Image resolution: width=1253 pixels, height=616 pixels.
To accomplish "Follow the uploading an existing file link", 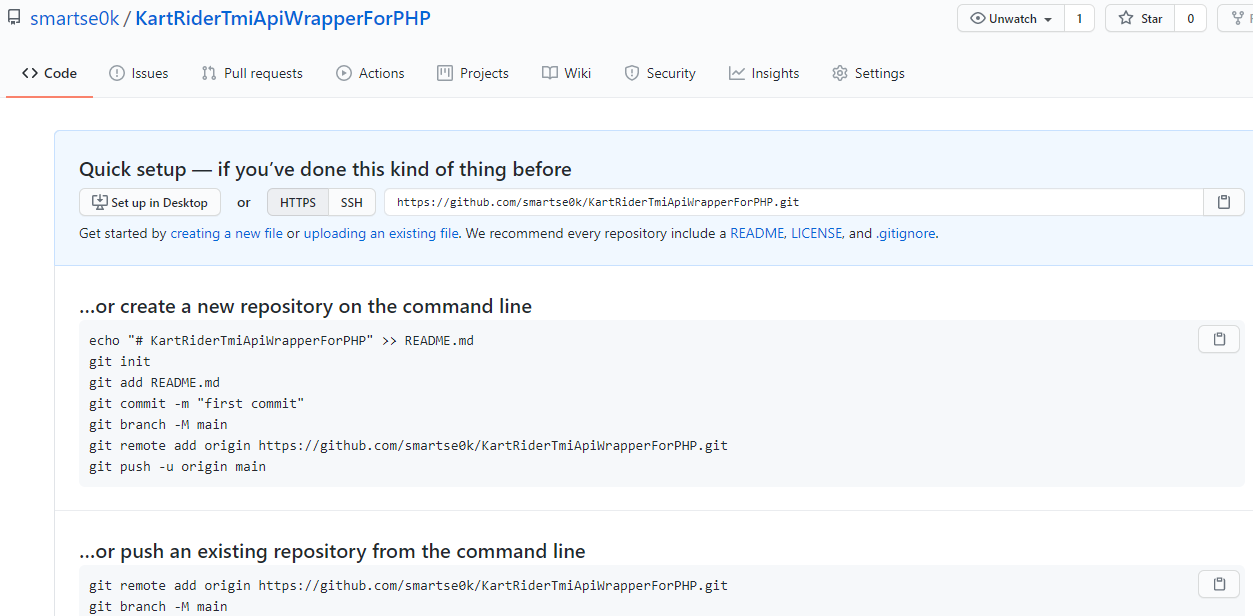I will pos(381,233).
